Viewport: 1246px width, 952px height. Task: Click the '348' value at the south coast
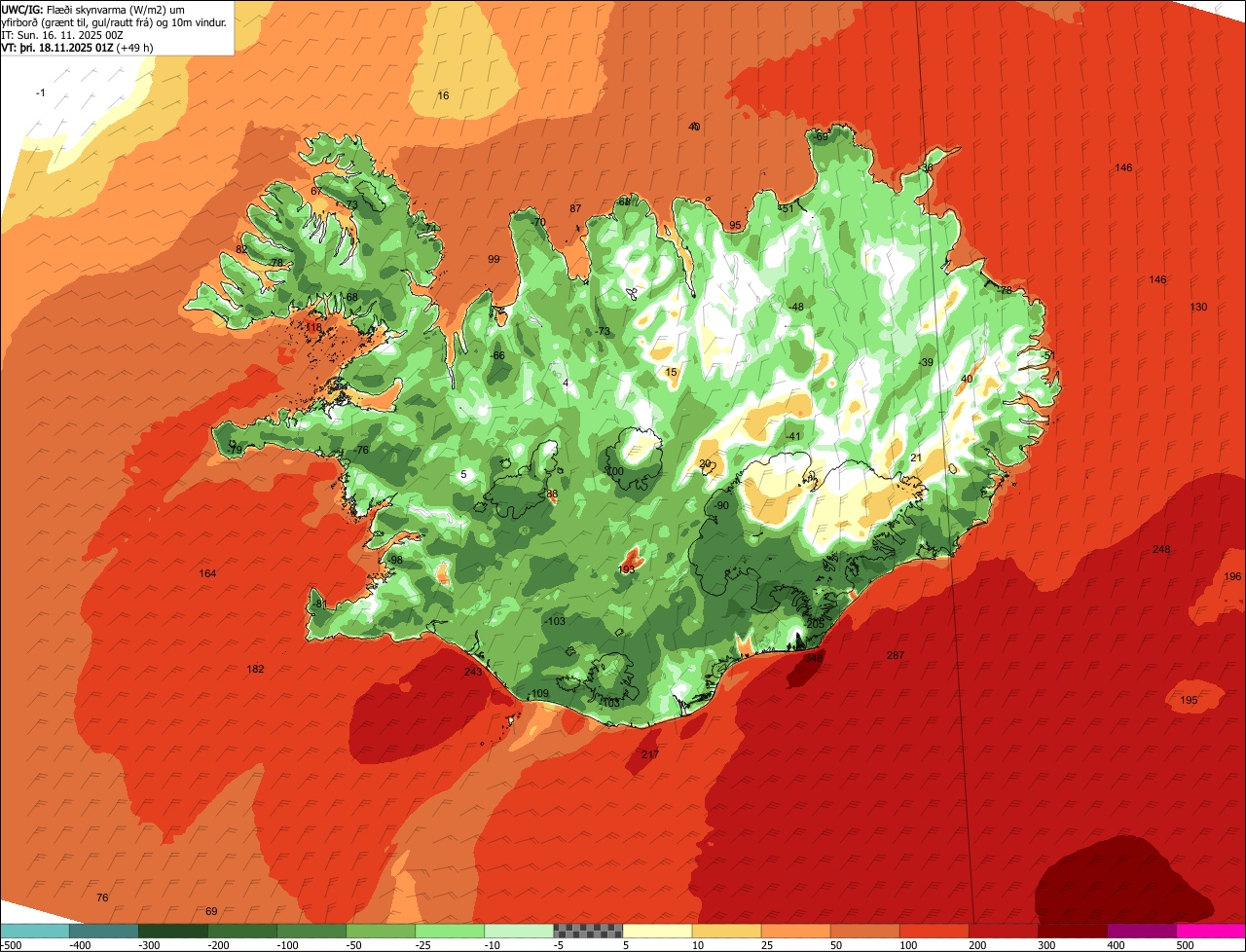coord(814,659)
